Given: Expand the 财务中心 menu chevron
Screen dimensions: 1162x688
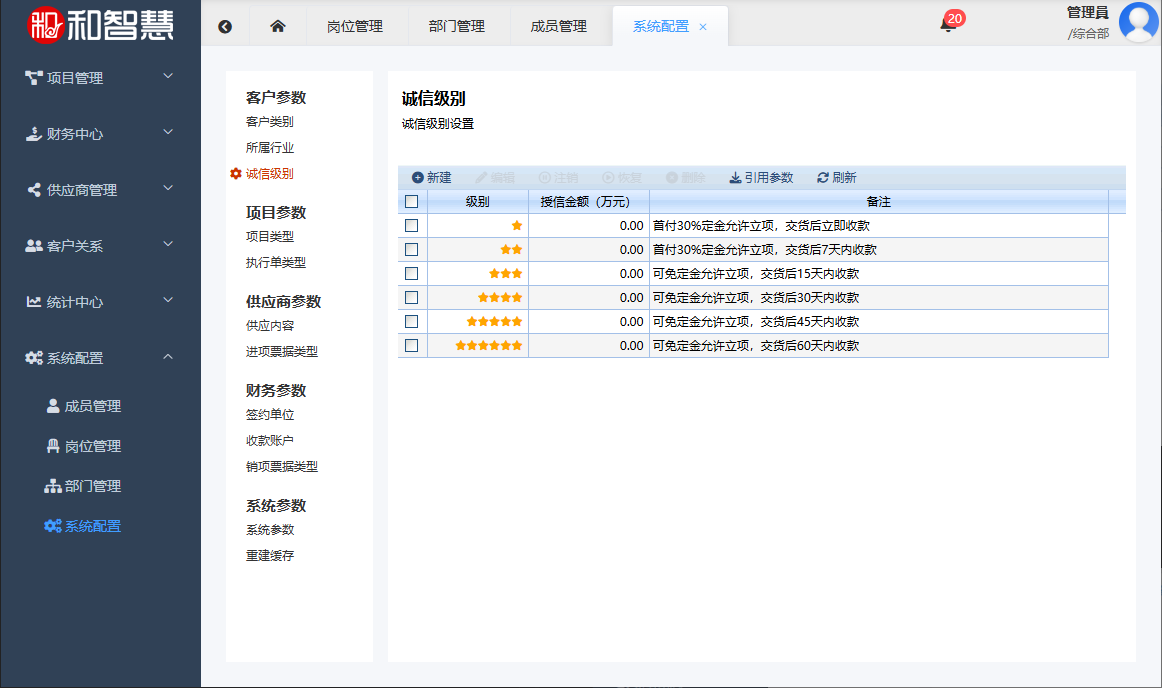Looking at the screenshot, I should (x=168, y=132).
